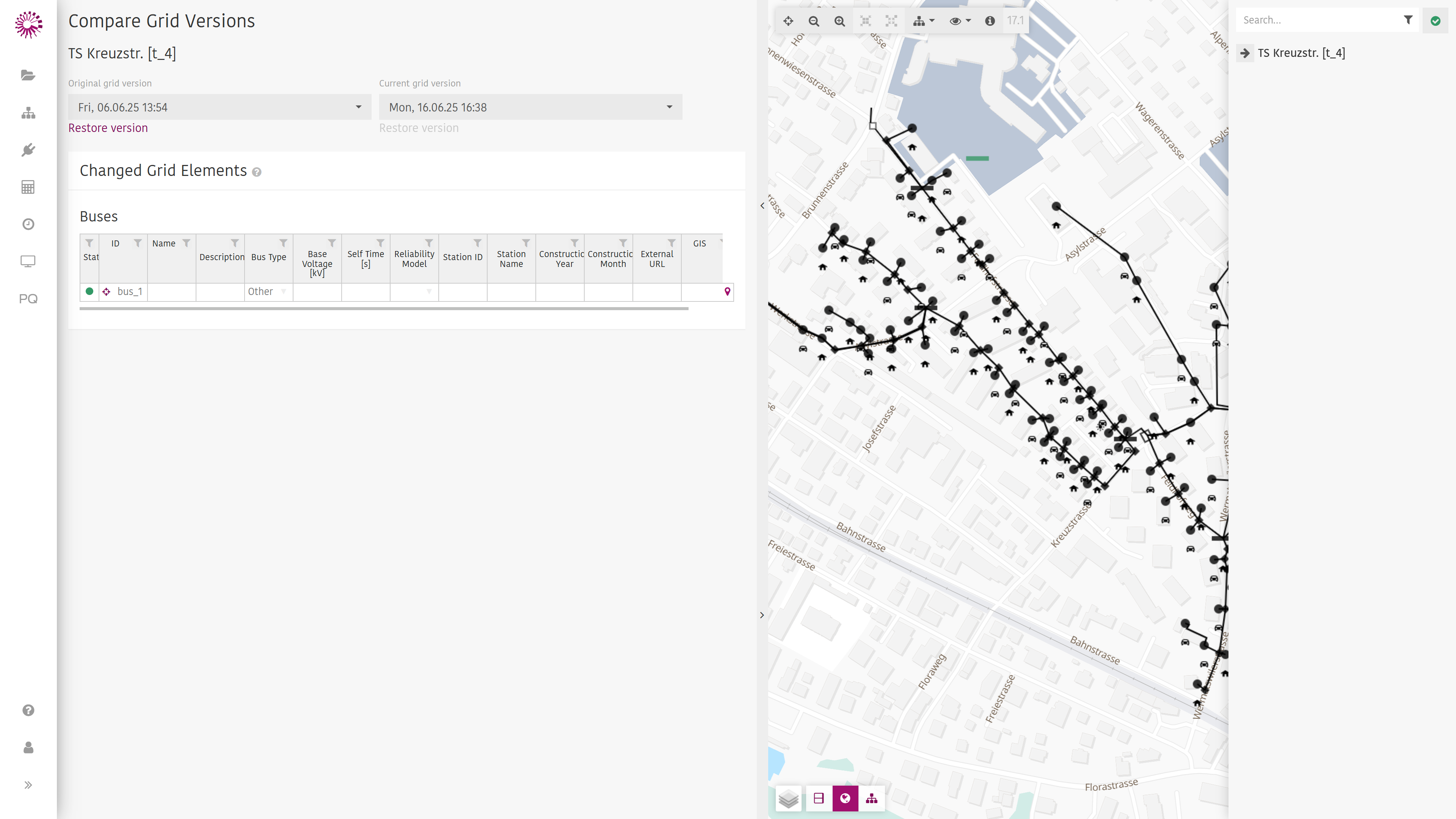Open the PQ power quality sidebar item
The width and height of the screenshot is (1456, 819).
click(x=28, y=298)
